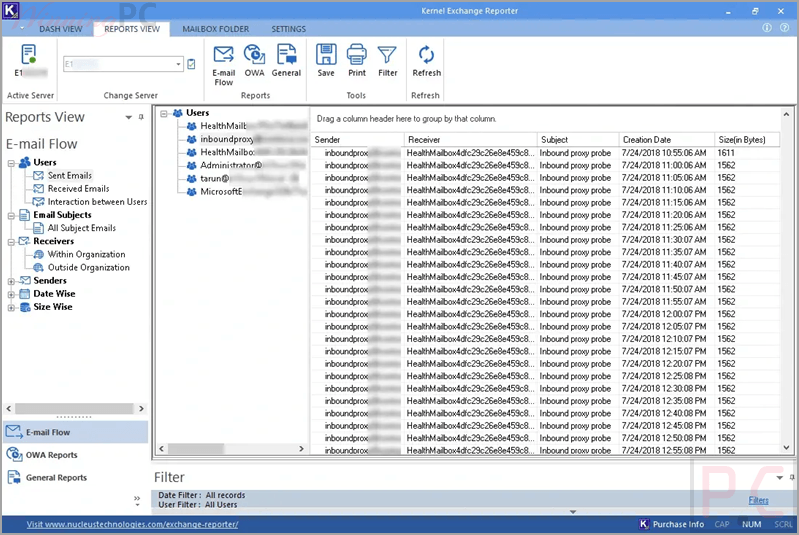Switch to SETTINGS tab
Image resolution: width=799 pixels, height=535 pixels.
(x=288, y=29)
